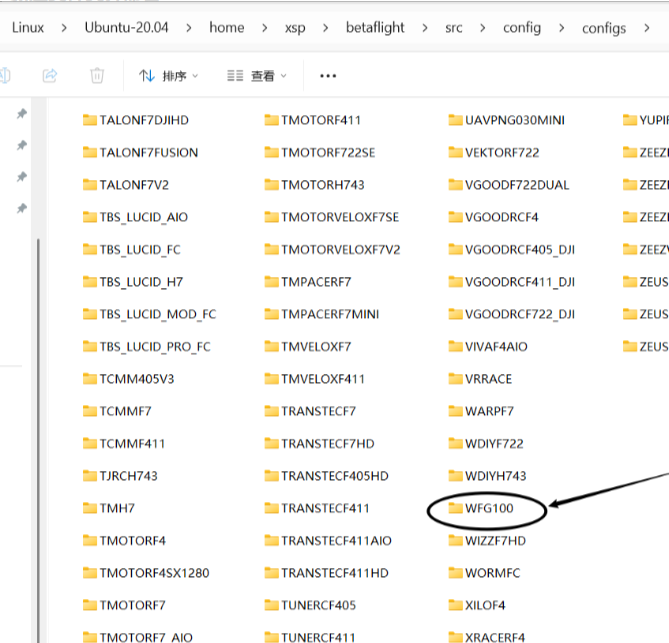This screenshot has width=669, height=643.
Task: Select the TALONF7DJIHD folder
Action: pyautogui.click(x=143, y=120)
